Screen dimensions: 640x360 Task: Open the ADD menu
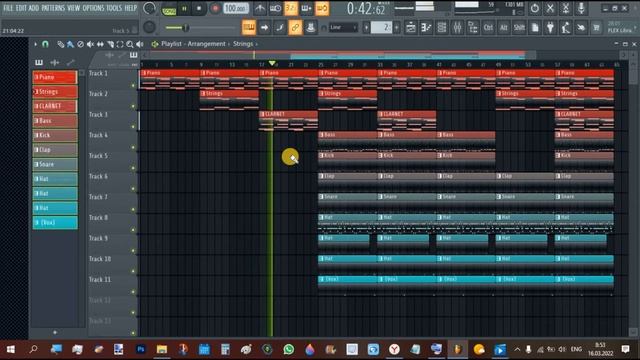point(34,8)
